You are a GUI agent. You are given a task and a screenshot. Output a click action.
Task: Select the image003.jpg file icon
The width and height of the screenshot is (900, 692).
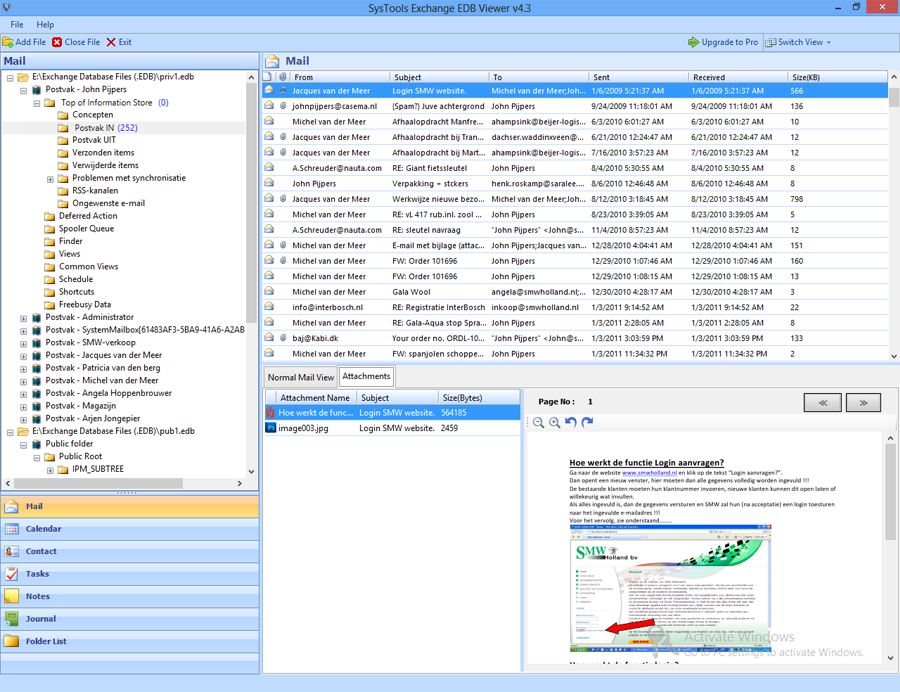[270, 428]
